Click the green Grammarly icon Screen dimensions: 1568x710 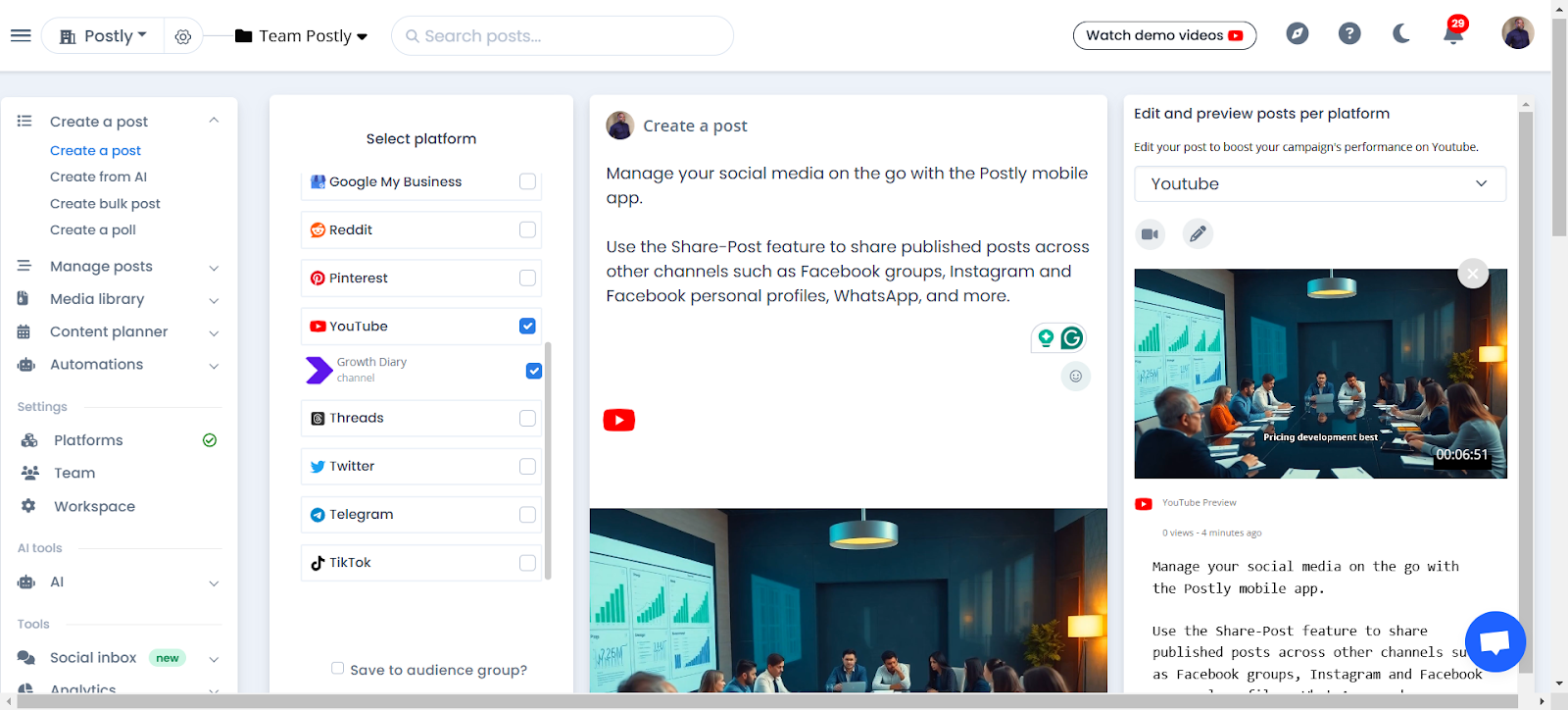pos(1072,338)
